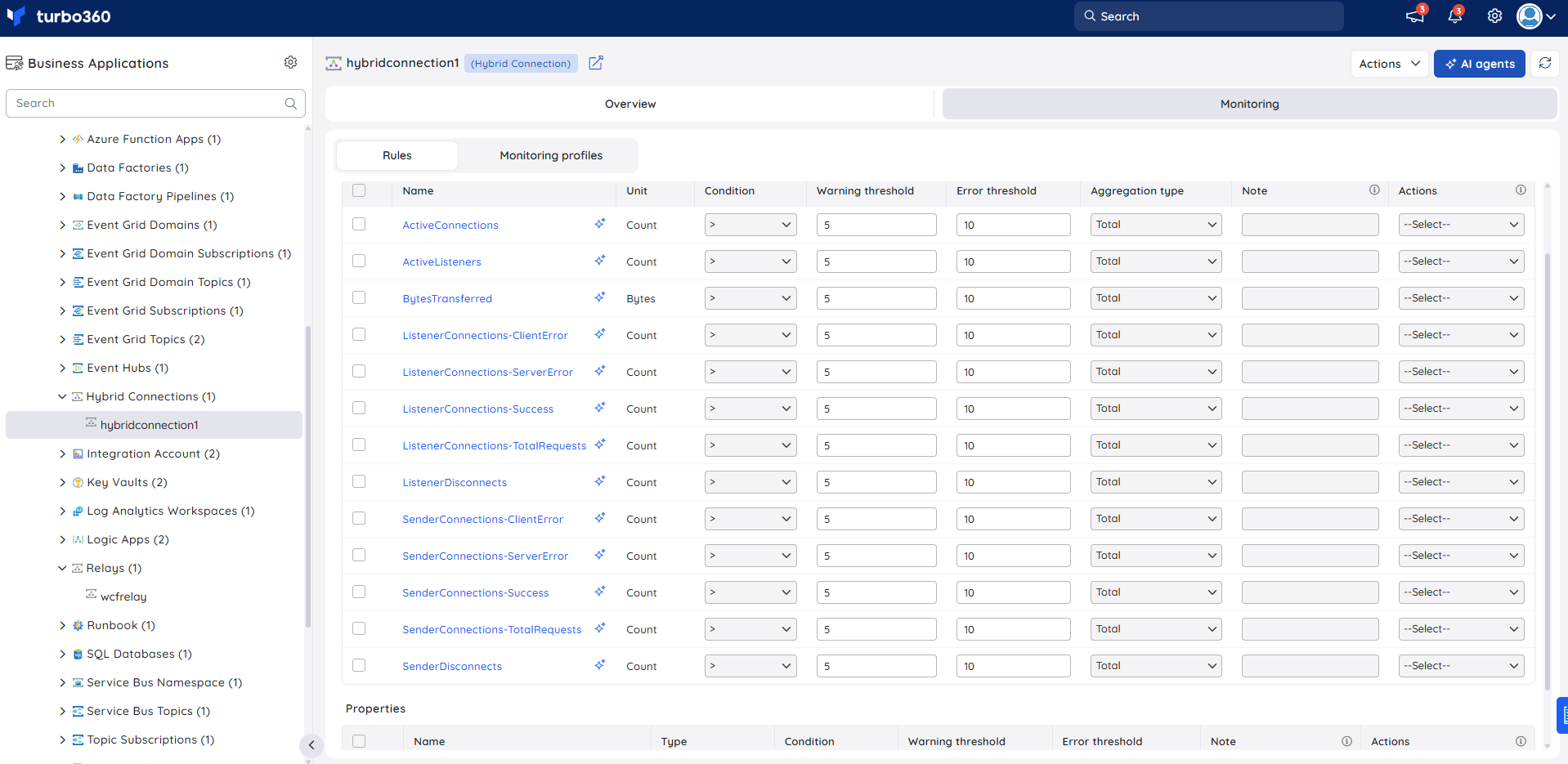Open hybridconnection1 in external link icon

[596, 63]
